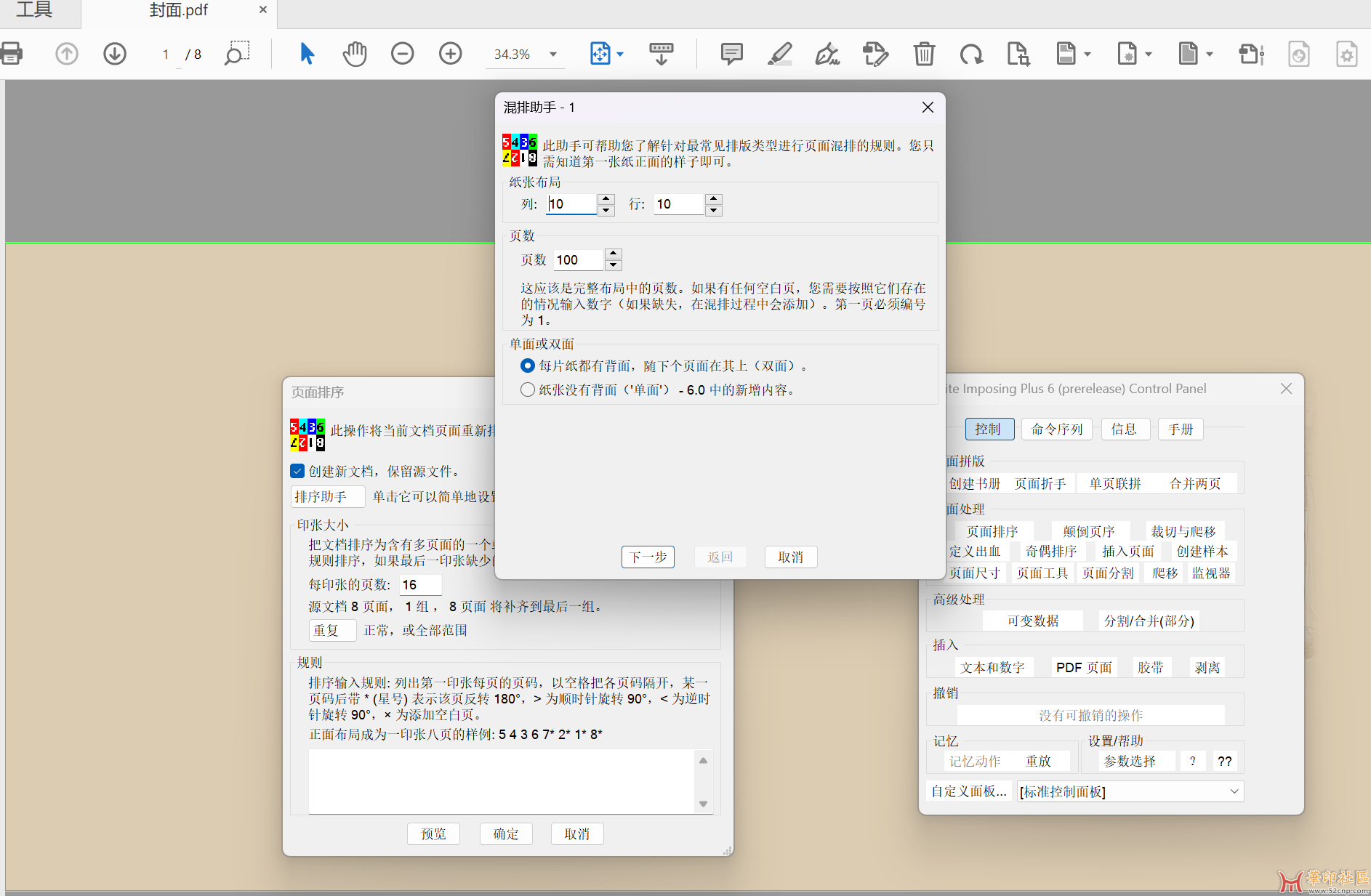Select single-sided paper radio option
1371x896 pixels.
tap(528, 390)
